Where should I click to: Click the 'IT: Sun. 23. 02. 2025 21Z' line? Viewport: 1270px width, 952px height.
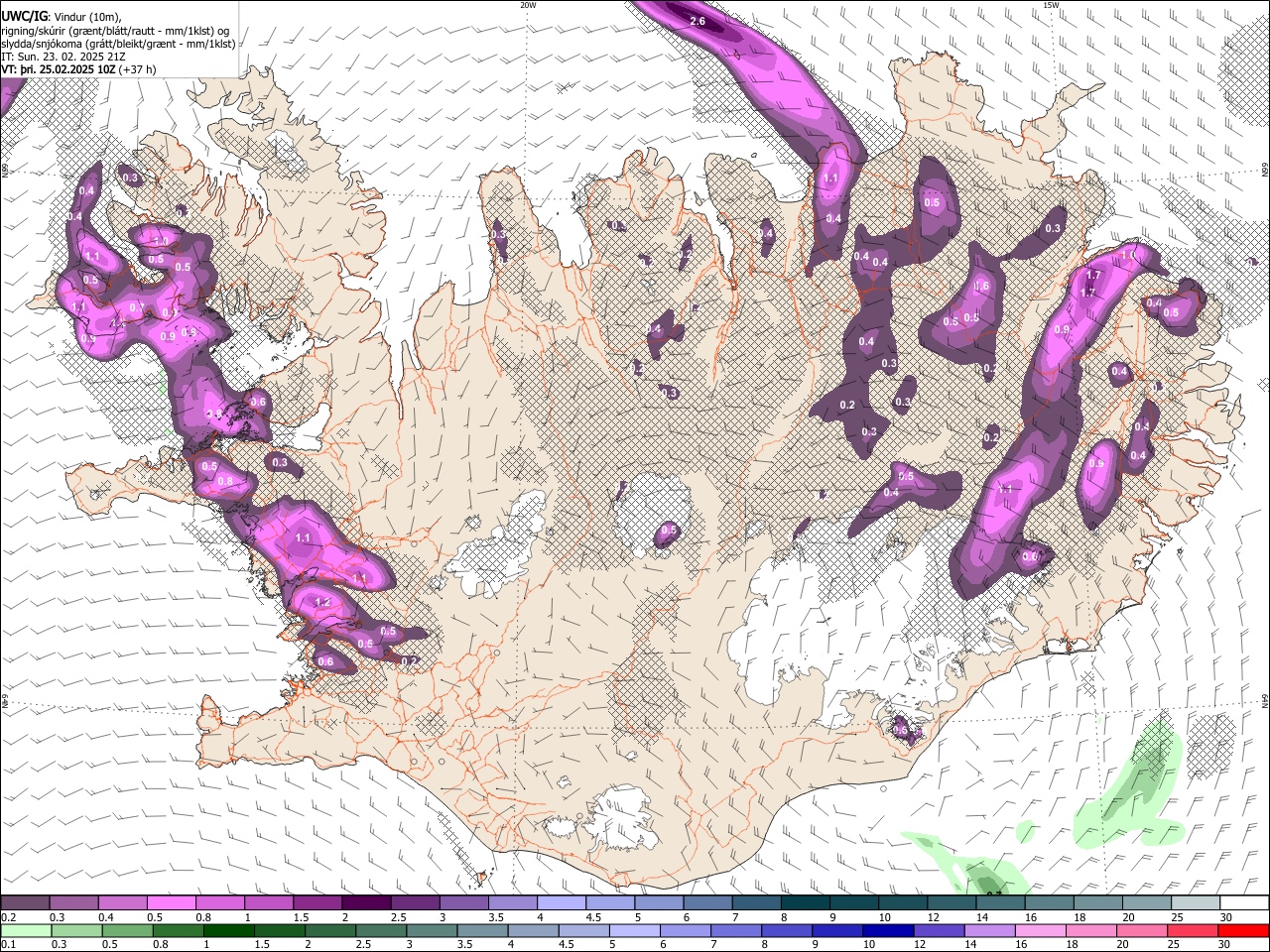click(63, 57)
